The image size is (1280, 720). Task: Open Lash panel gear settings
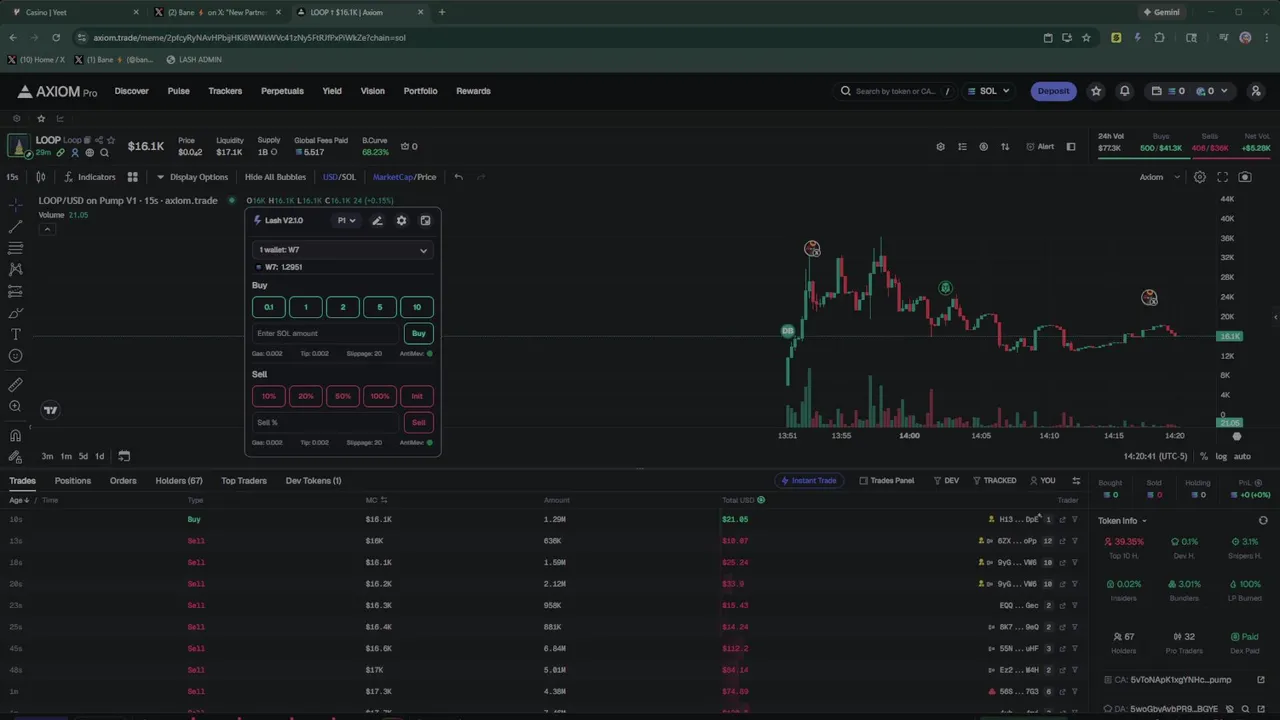click(x=401, y=221)
